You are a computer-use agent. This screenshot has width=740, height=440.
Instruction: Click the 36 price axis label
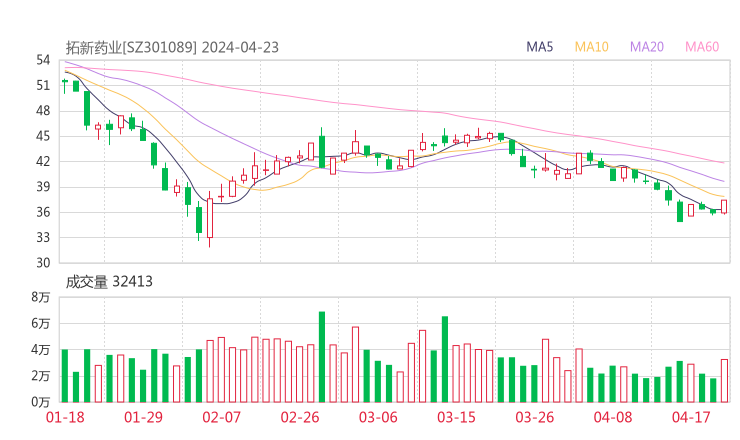tap(43, 212)
